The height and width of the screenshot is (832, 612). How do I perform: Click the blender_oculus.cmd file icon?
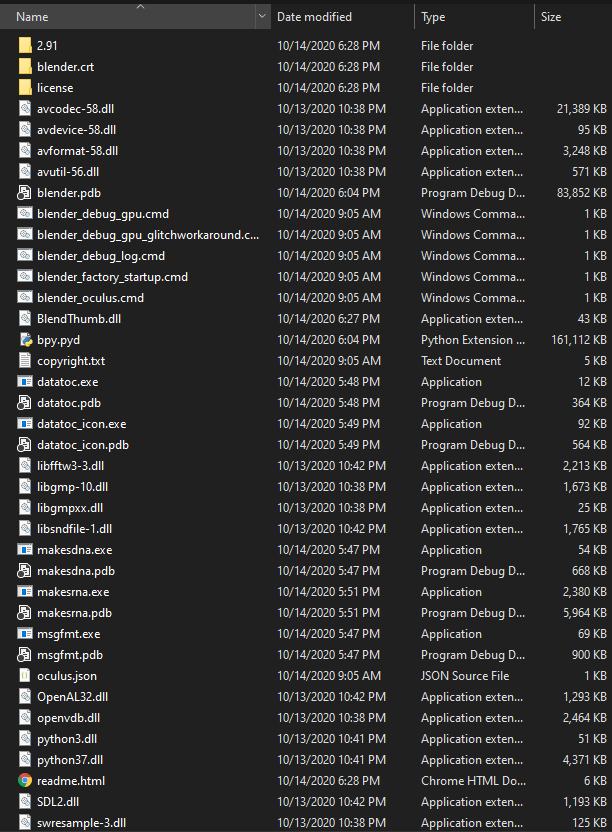tap(25, 298)
